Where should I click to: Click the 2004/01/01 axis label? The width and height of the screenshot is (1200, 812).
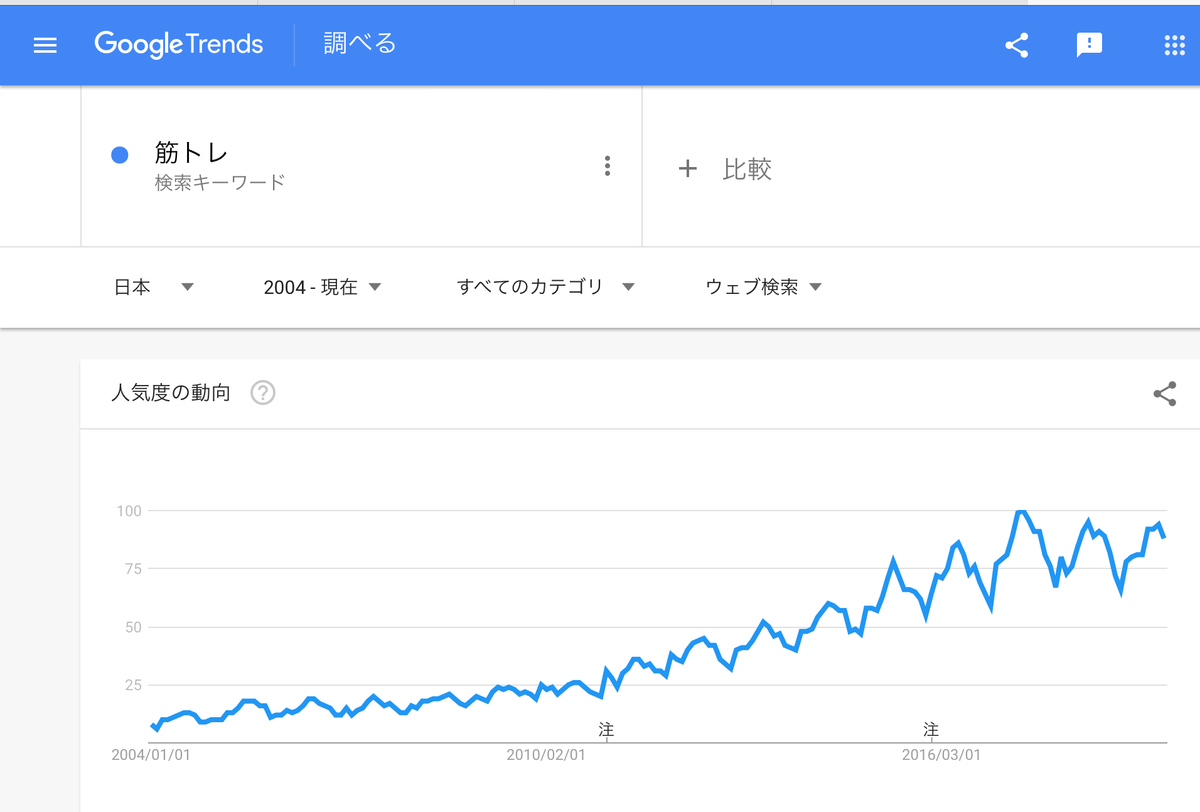pyautogui.click(x=147, y=755)
